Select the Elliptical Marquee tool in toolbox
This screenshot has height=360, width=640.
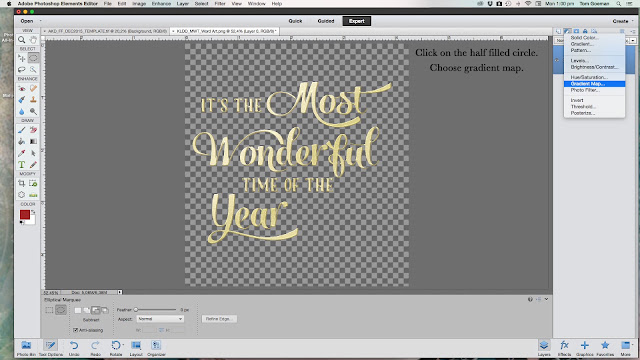click(33, 58)
